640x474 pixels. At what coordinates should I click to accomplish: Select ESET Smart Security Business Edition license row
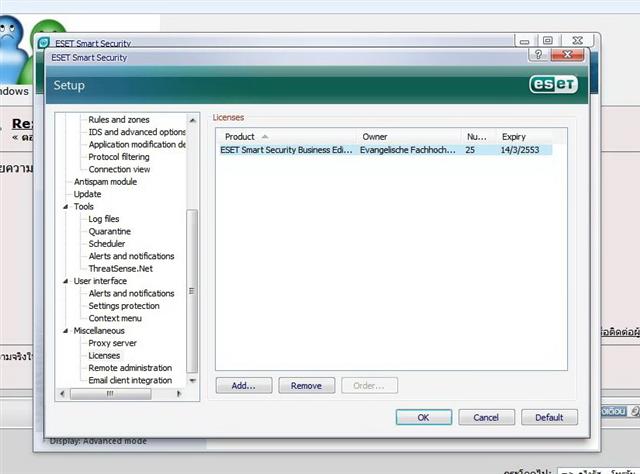(x=386, y=150)
